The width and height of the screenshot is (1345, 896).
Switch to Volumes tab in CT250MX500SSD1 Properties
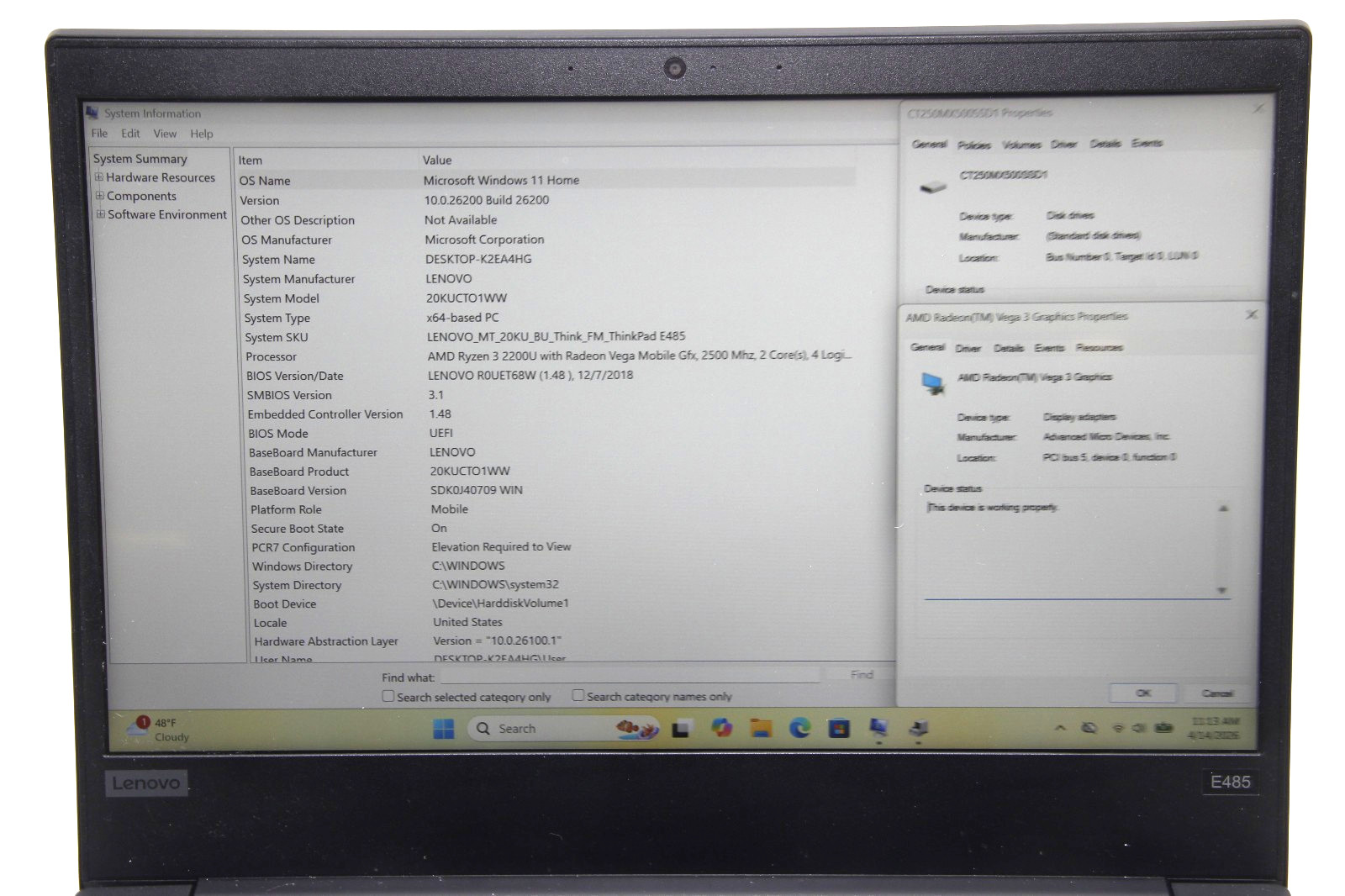coord(1021,145)
